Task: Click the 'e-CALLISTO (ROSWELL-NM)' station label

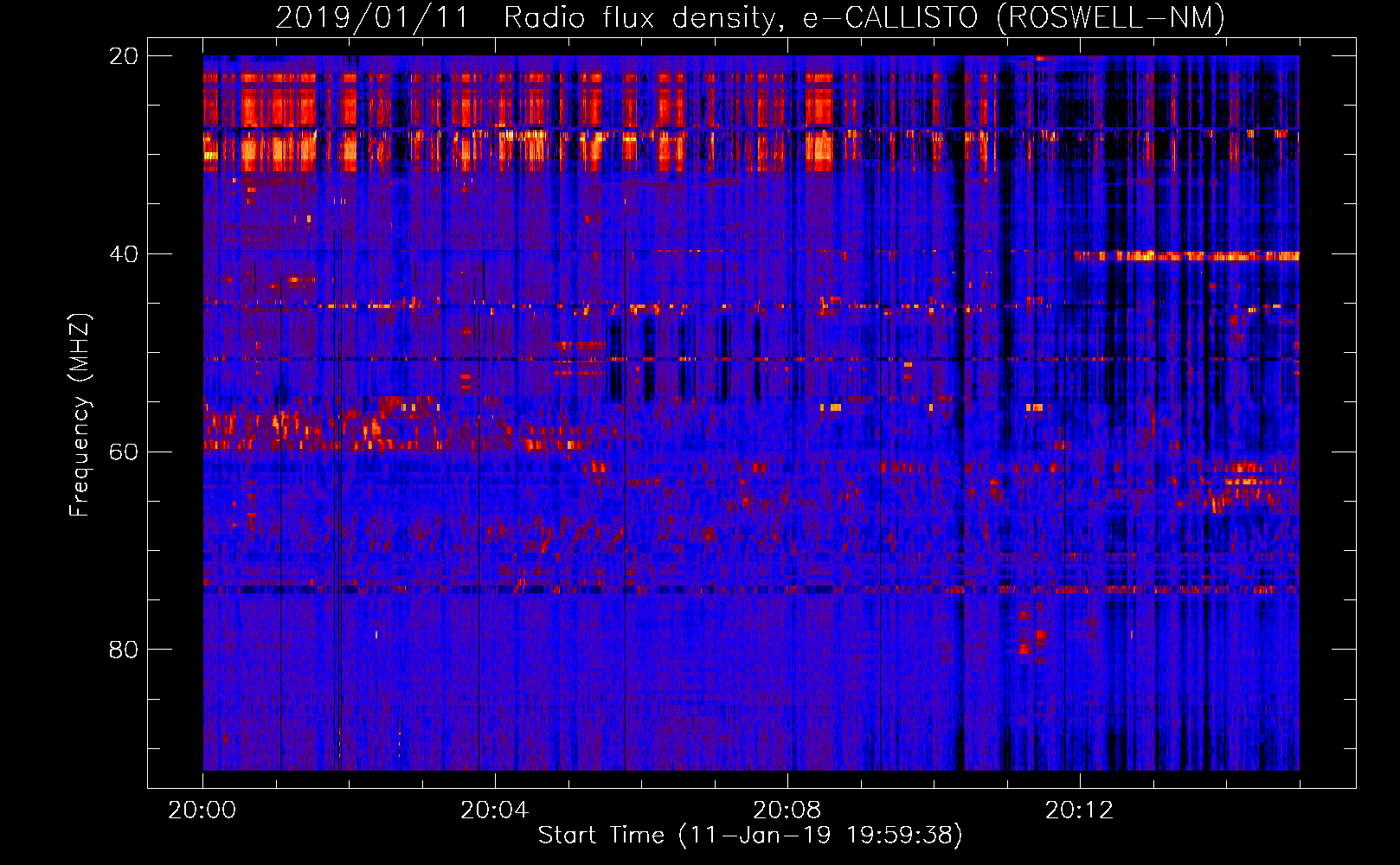Action: tap(1015, 18)
